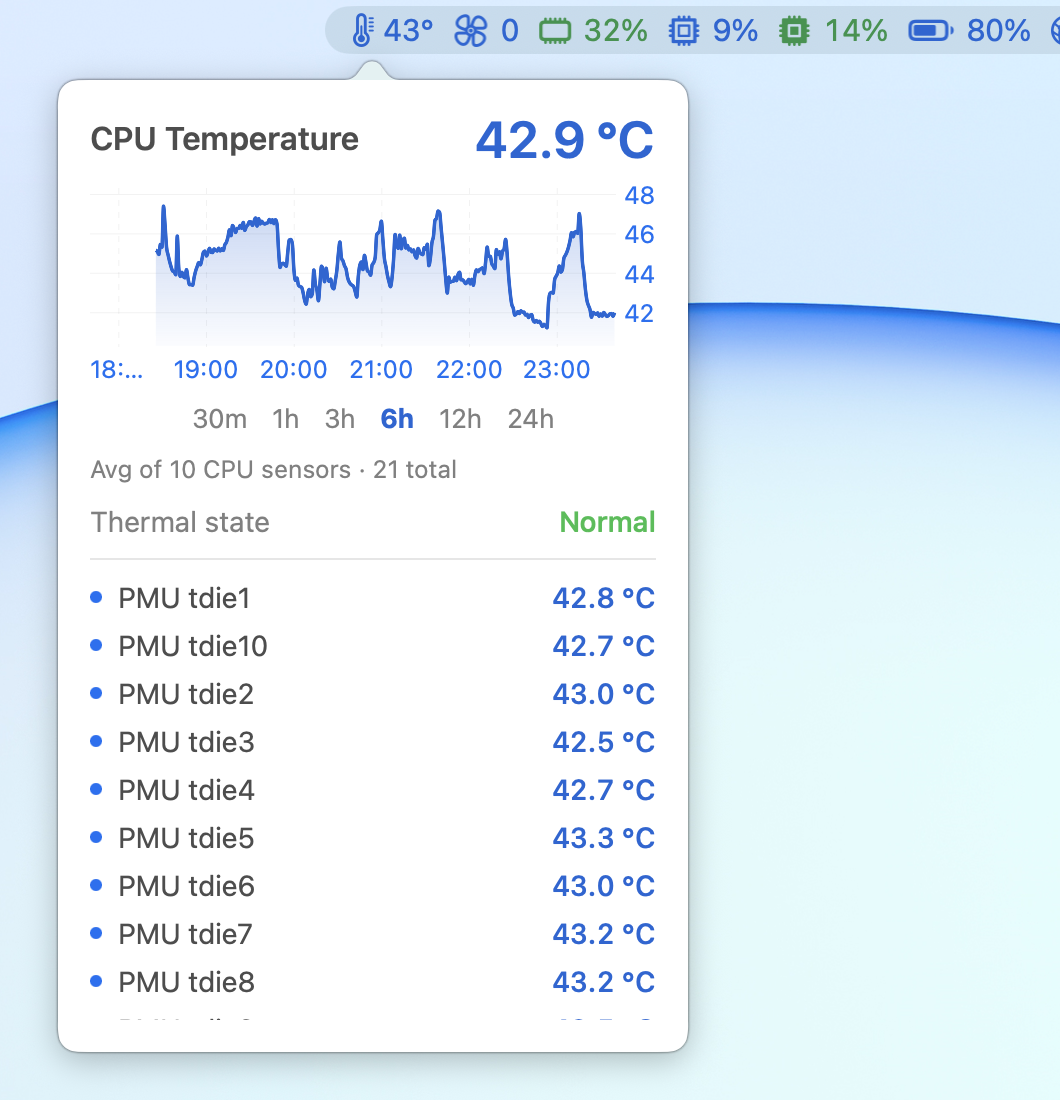Select the PMU tdie1 sensor row
The height and width of the screenshot is (1100, 1060).
(x=373, y=598)
